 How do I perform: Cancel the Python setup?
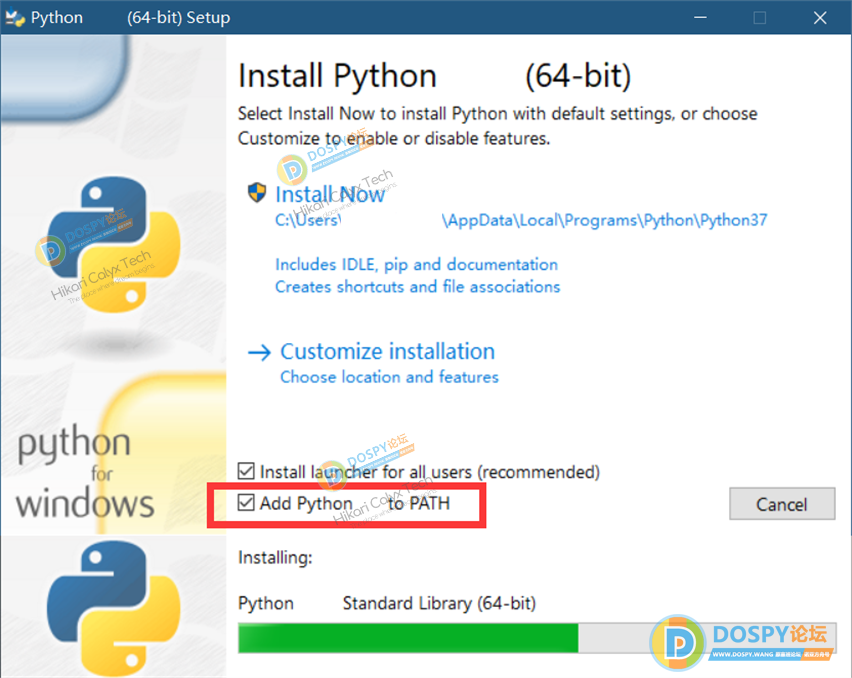[x=782, y=504]
